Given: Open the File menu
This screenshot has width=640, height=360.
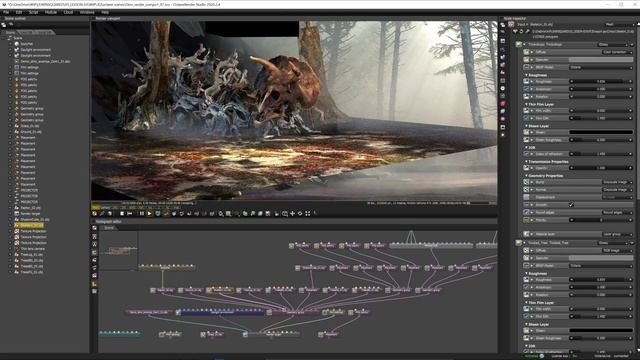Looking at the screenshot, I should [6, 12].
